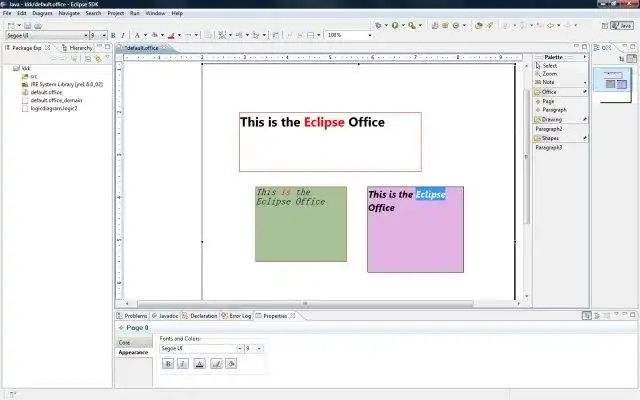The image size is (640, 400).
Task: Open the Window menu
Action: 156,13
